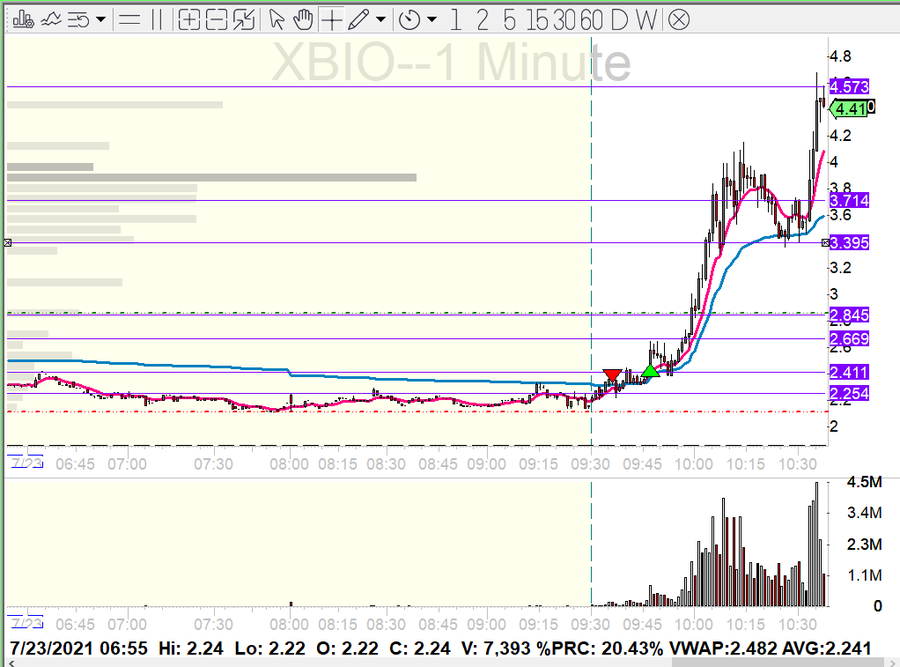Select vertical lines drawing tool
The image size is (900, 667).
click(157, 20)
